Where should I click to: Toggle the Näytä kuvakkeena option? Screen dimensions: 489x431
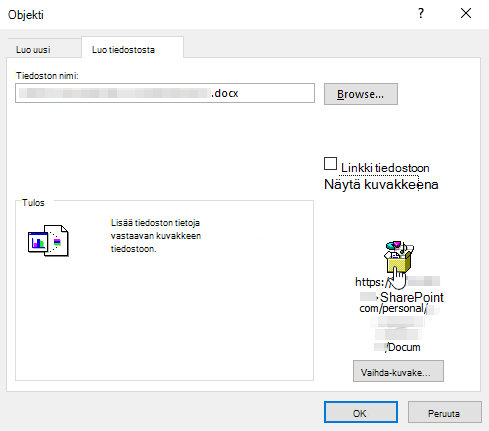click(x=381, y=184)
